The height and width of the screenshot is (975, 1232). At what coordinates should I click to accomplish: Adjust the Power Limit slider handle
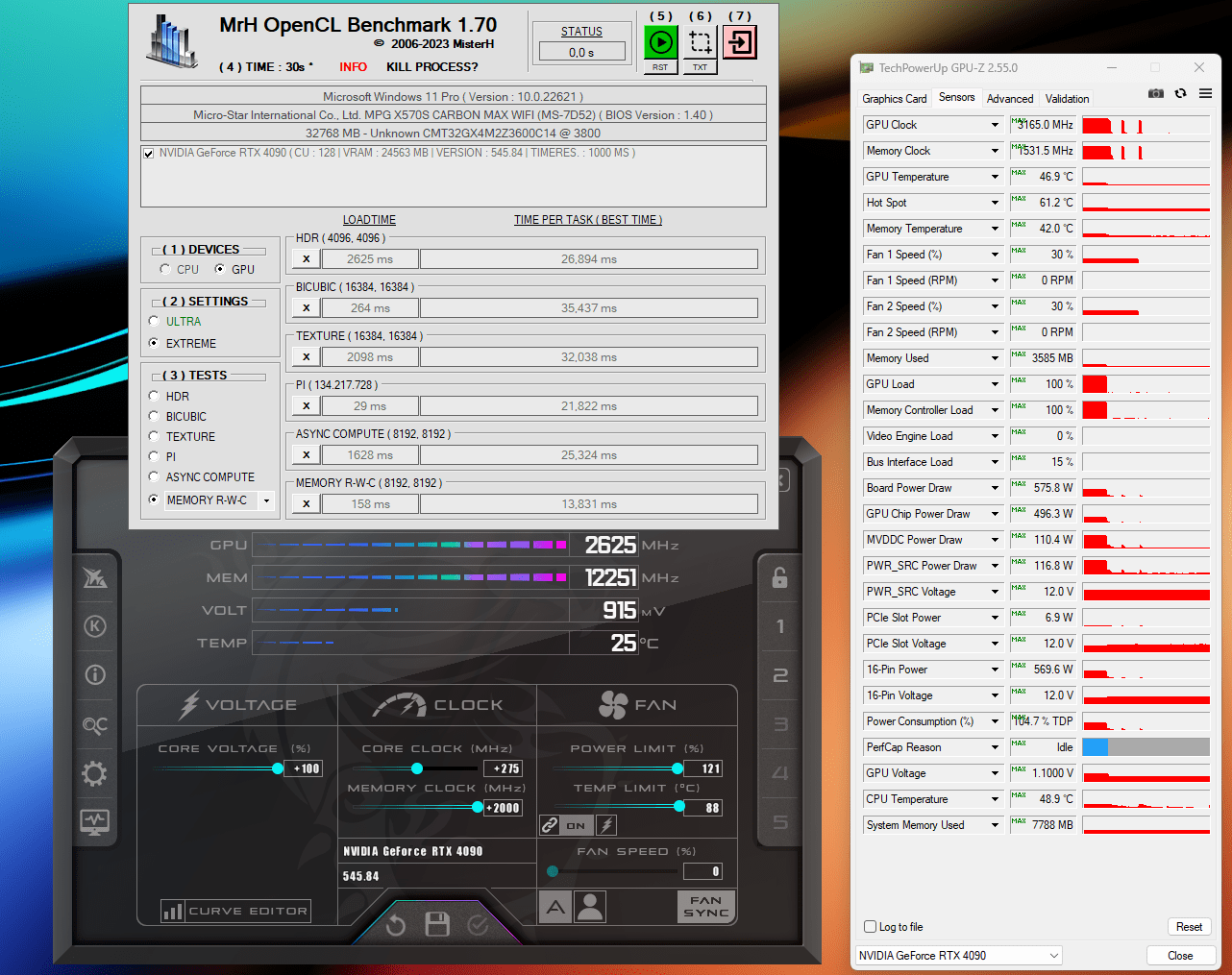tap(678, 768)
